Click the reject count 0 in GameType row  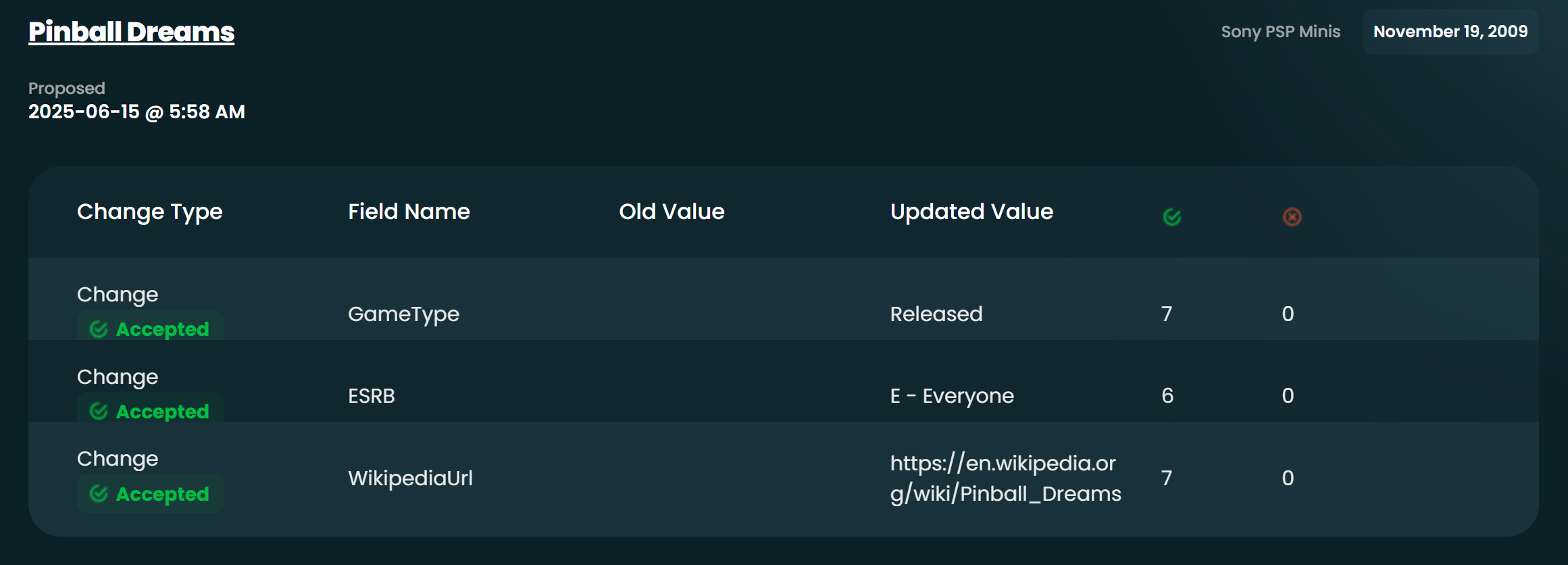(x=1288, y=314)
